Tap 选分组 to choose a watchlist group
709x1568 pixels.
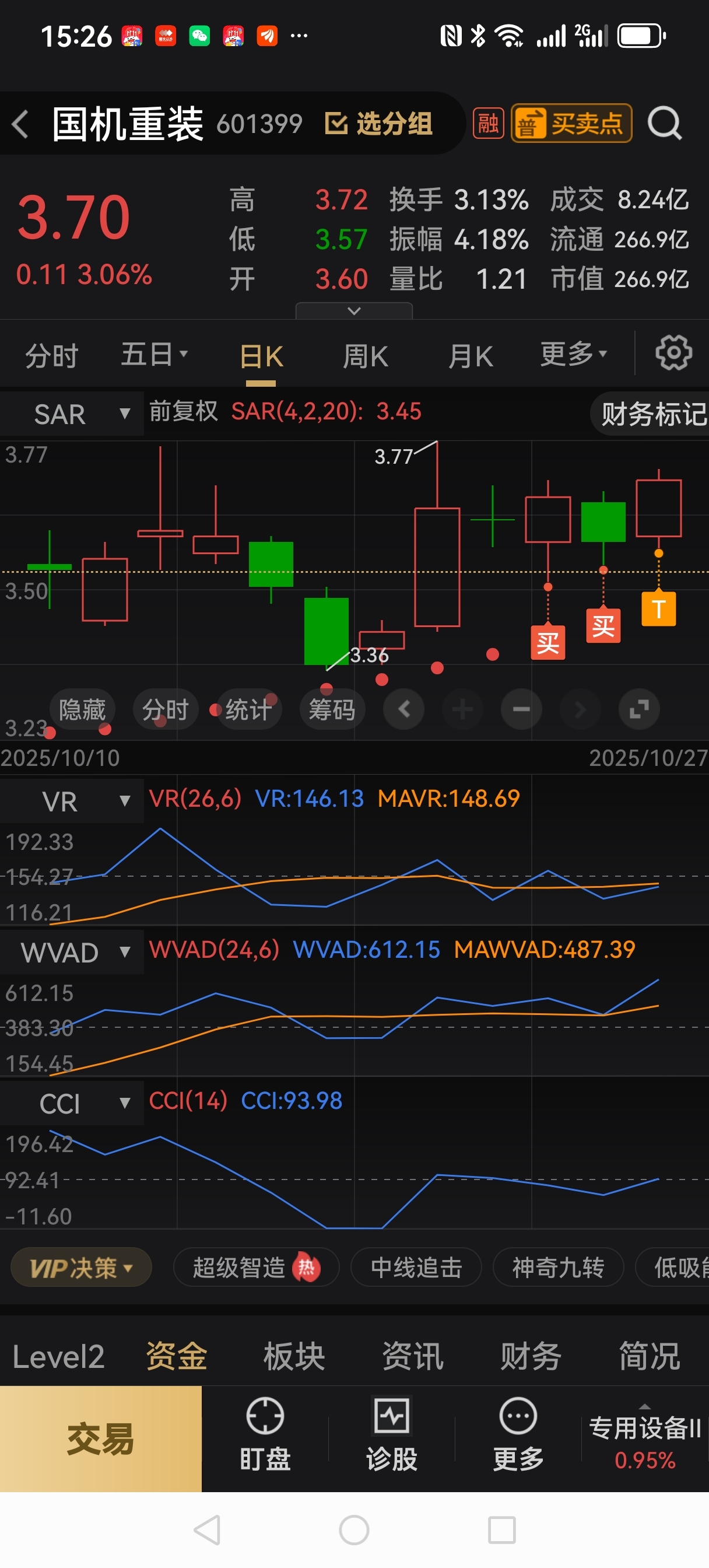[x=378, y=124]
